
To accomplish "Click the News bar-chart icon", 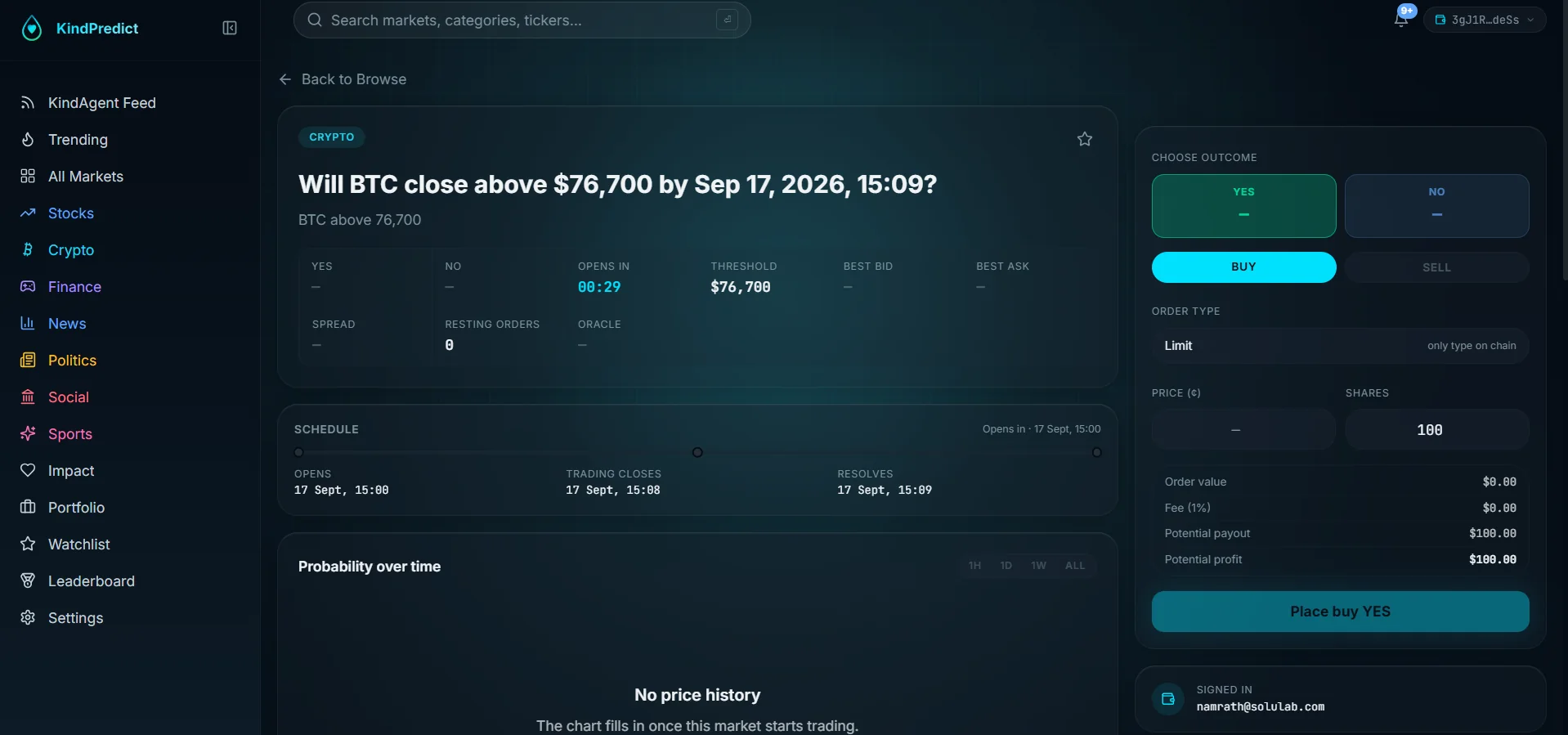I will pyautogui.click(x=28, y=324).
